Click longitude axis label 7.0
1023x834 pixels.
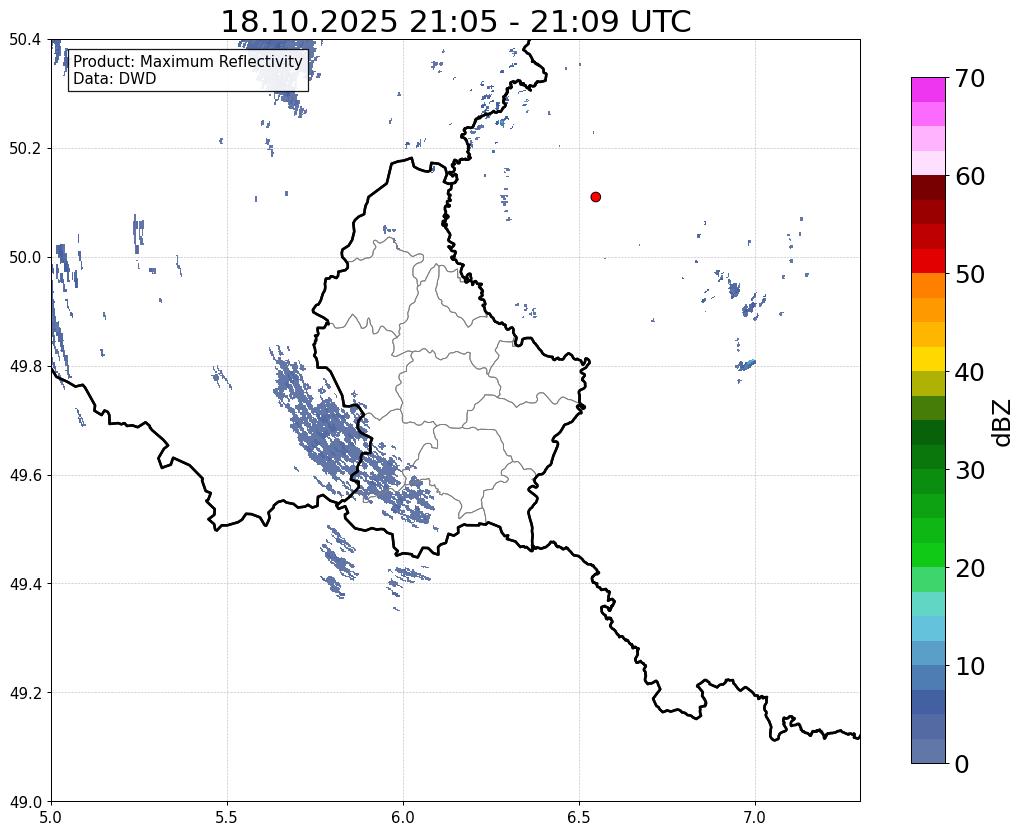pos(756,817)
